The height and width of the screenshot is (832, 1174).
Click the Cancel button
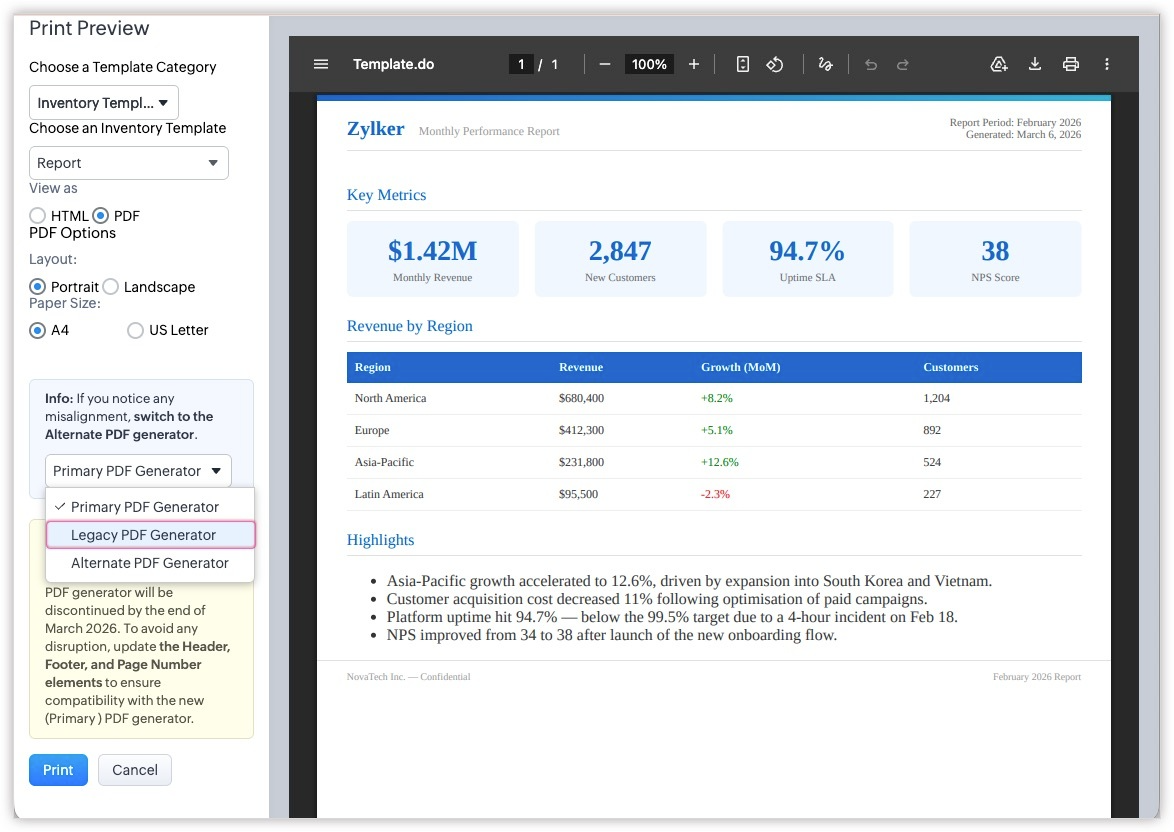click(135, 770)
